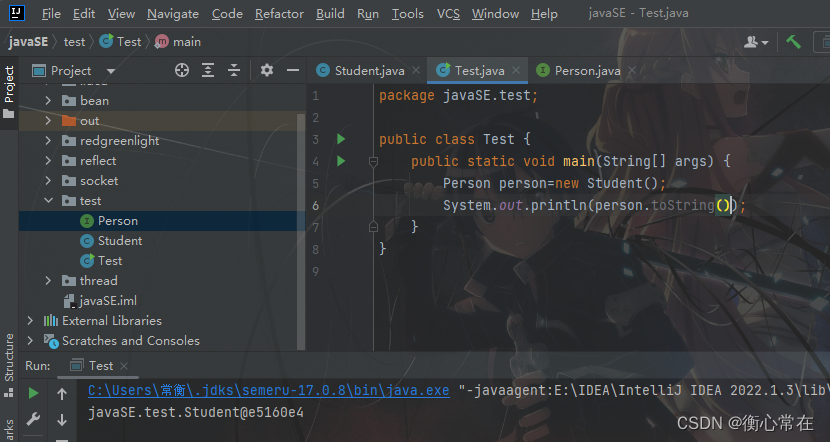This screenshot has width=830, height=442.
Task: Click the Expand All icon
Action: (x=208, y=70)
